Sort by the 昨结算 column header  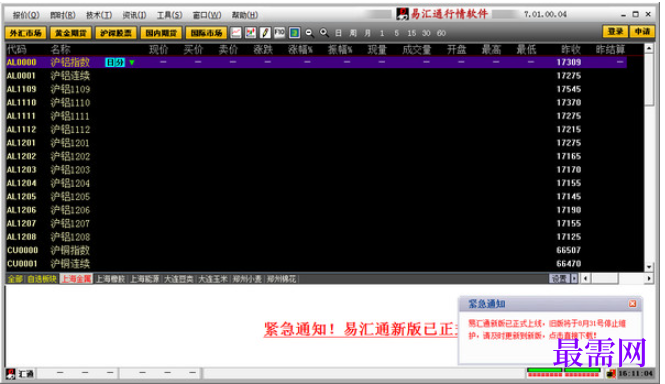610,49
